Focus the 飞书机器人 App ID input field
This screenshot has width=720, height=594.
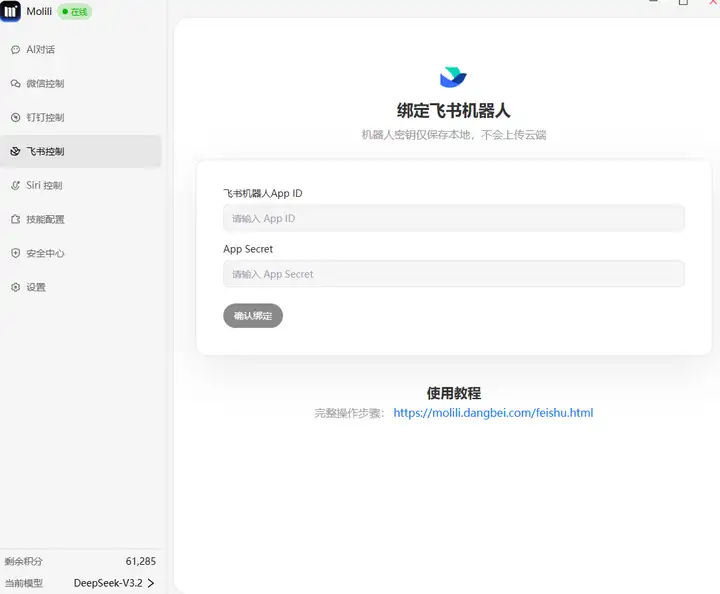[x=454, y=218]
